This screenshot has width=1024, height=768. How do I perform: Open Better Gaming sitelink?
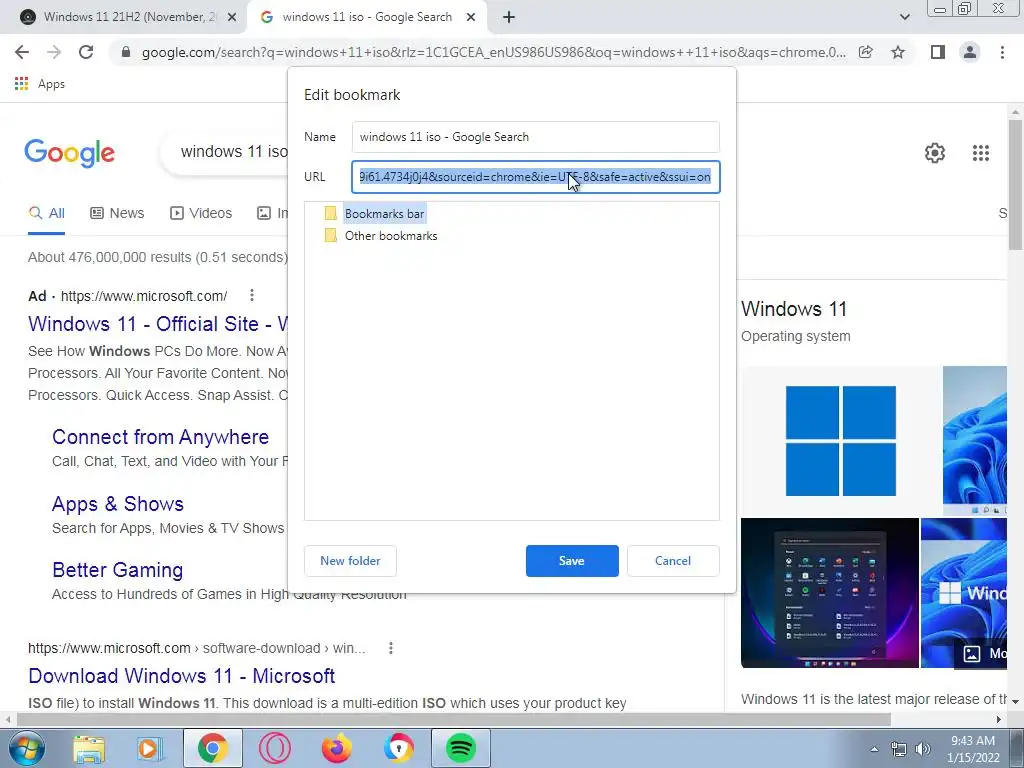(118, 570)
